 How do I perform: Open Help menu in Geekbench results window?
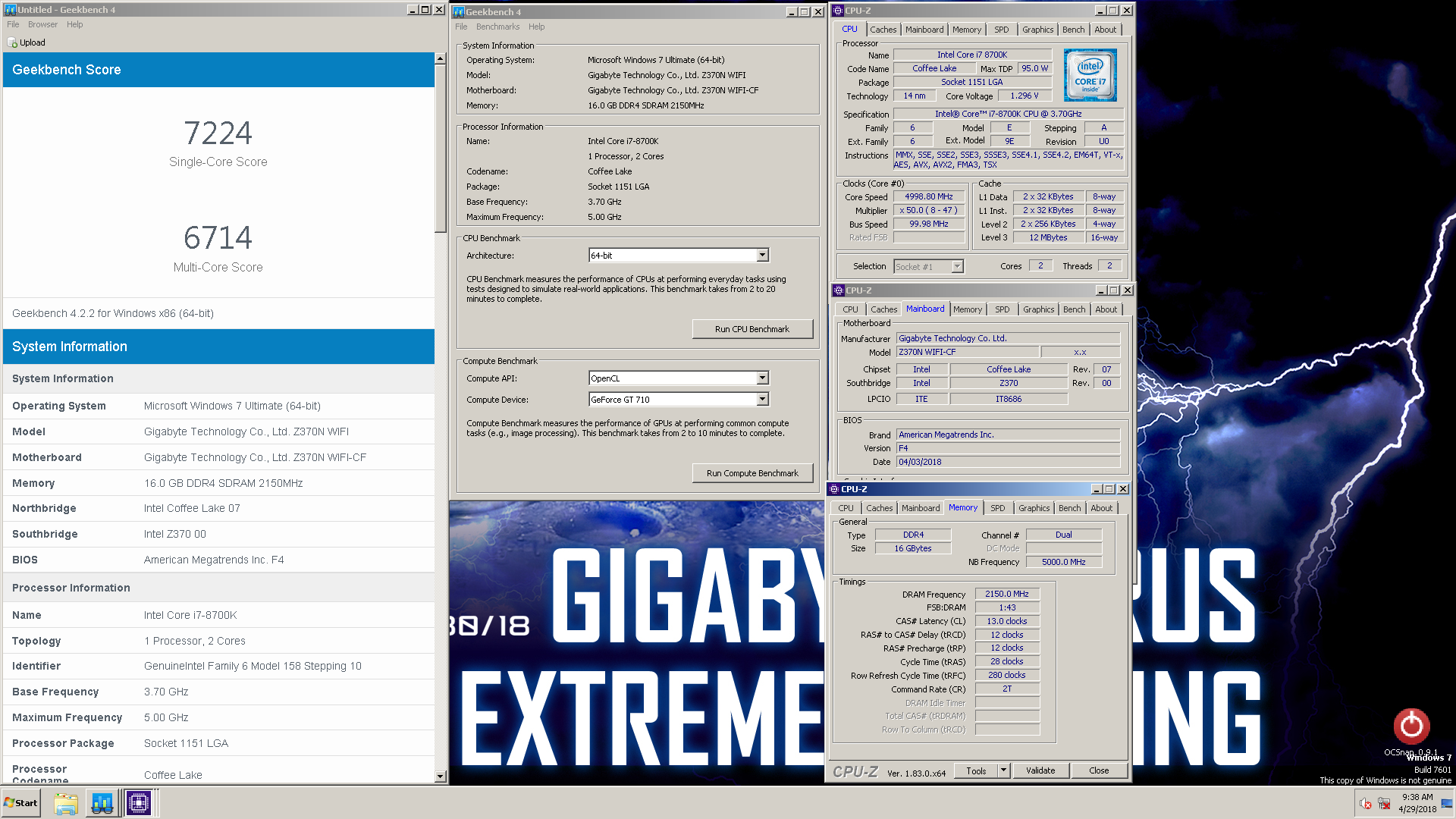pos(74,24)
